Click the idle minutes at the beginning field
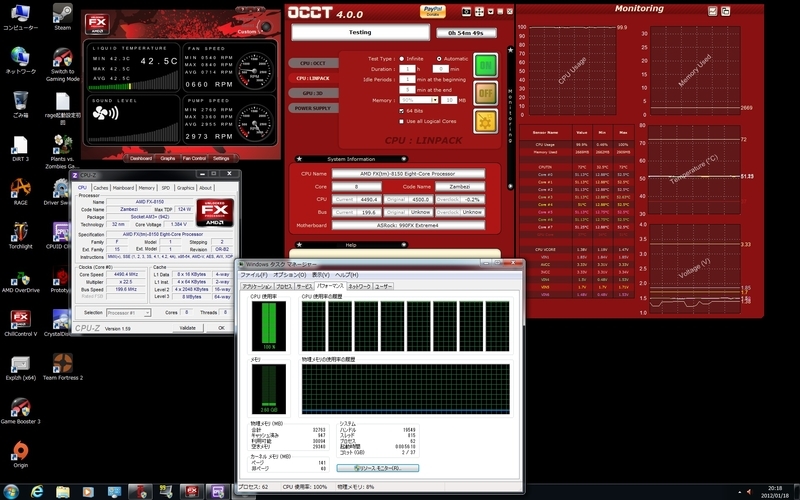The image size is (800, 500). 407,80
